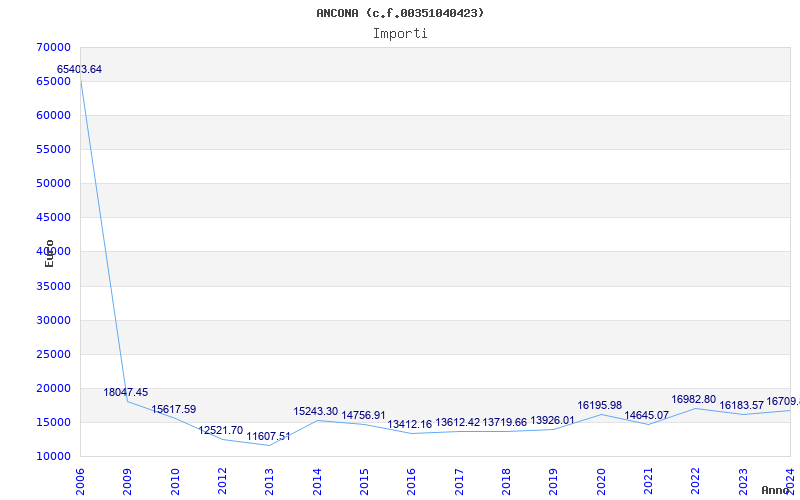Click the 2006 year label on x-axis

[x=80, y=482]
